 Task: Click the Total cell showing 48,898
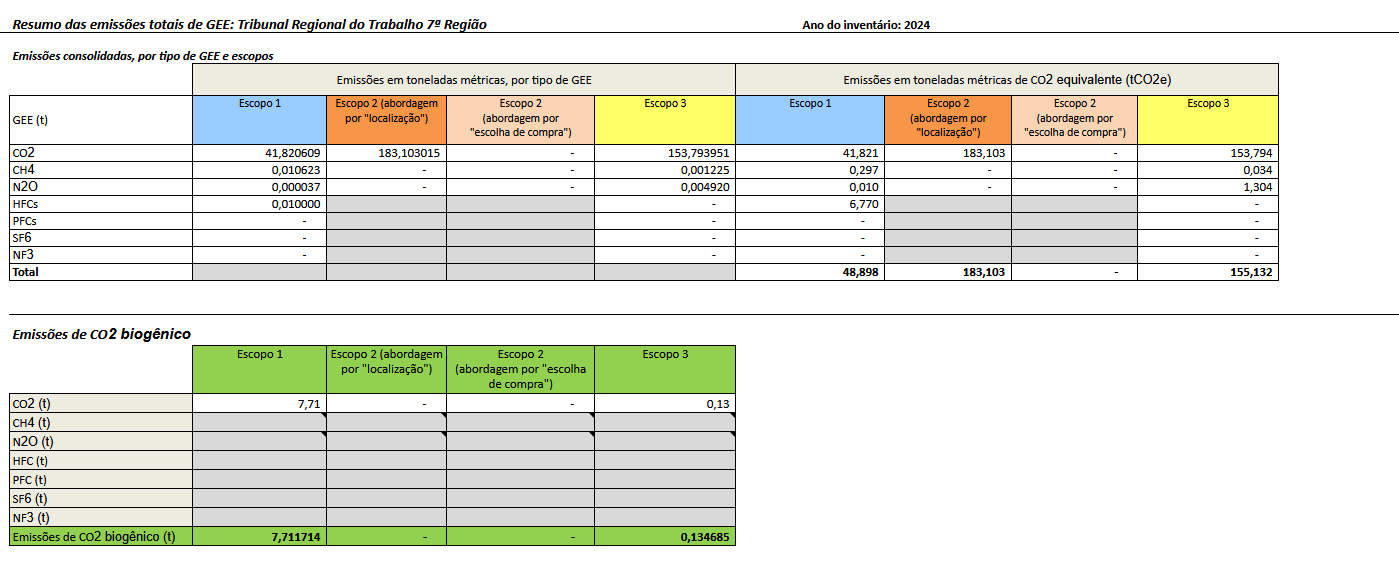click(x=809, y=272)
